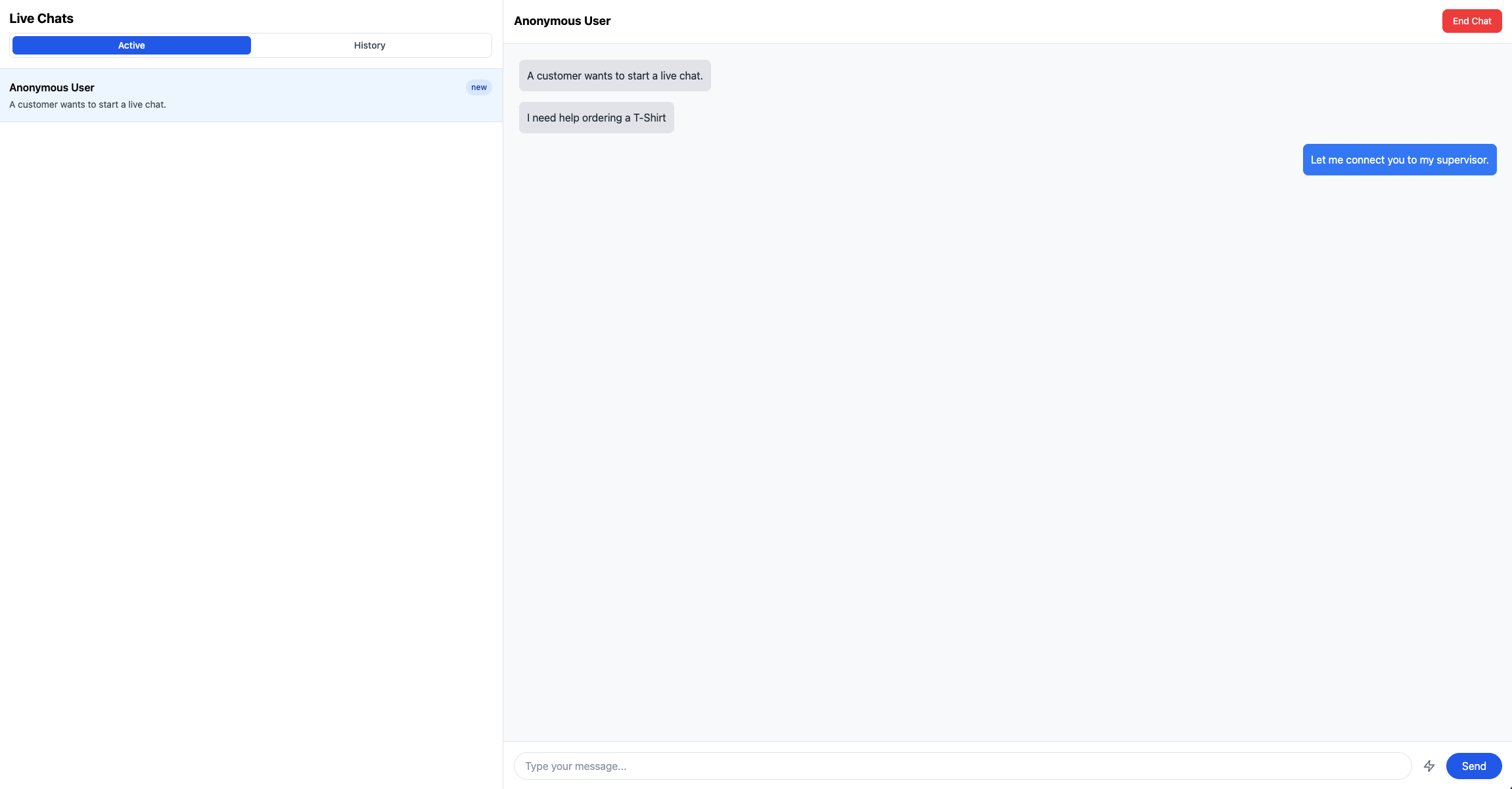Select the Send button icon area
This screenshot has width=1512, height=789.
click(1473, 765)
